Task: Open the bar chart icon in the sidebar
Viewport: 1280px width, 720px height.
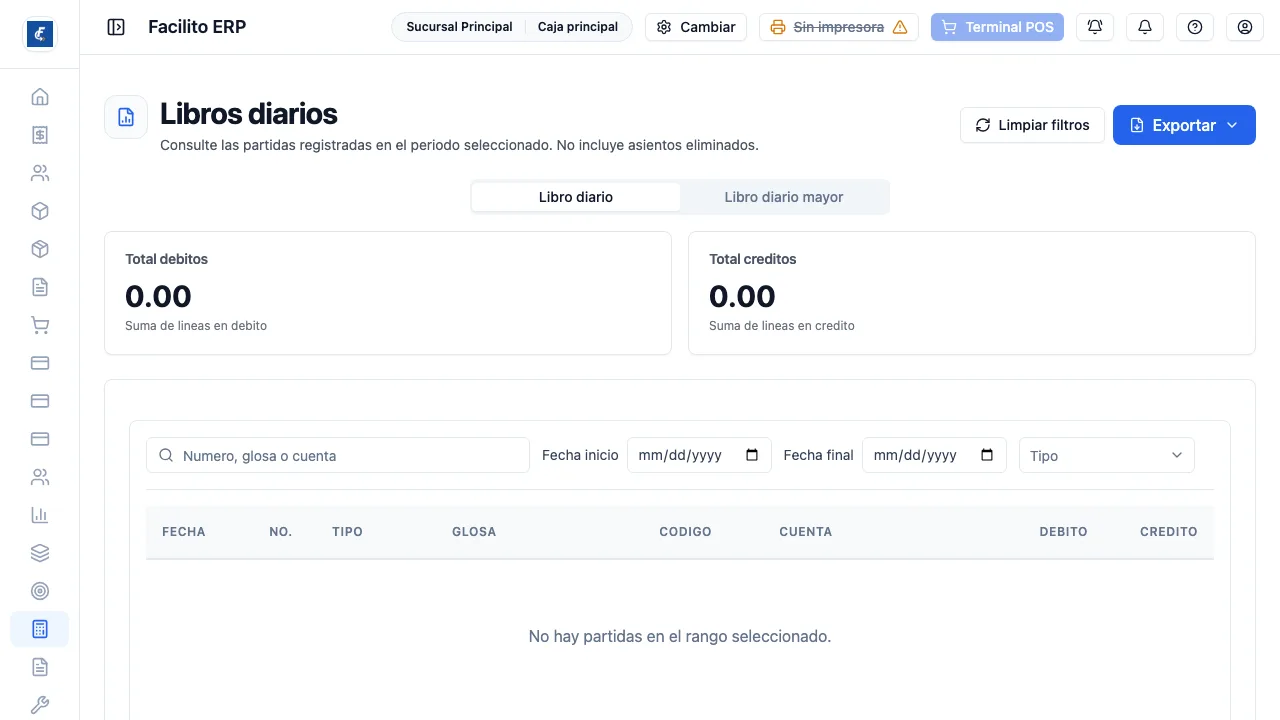Action: [40, 515]
